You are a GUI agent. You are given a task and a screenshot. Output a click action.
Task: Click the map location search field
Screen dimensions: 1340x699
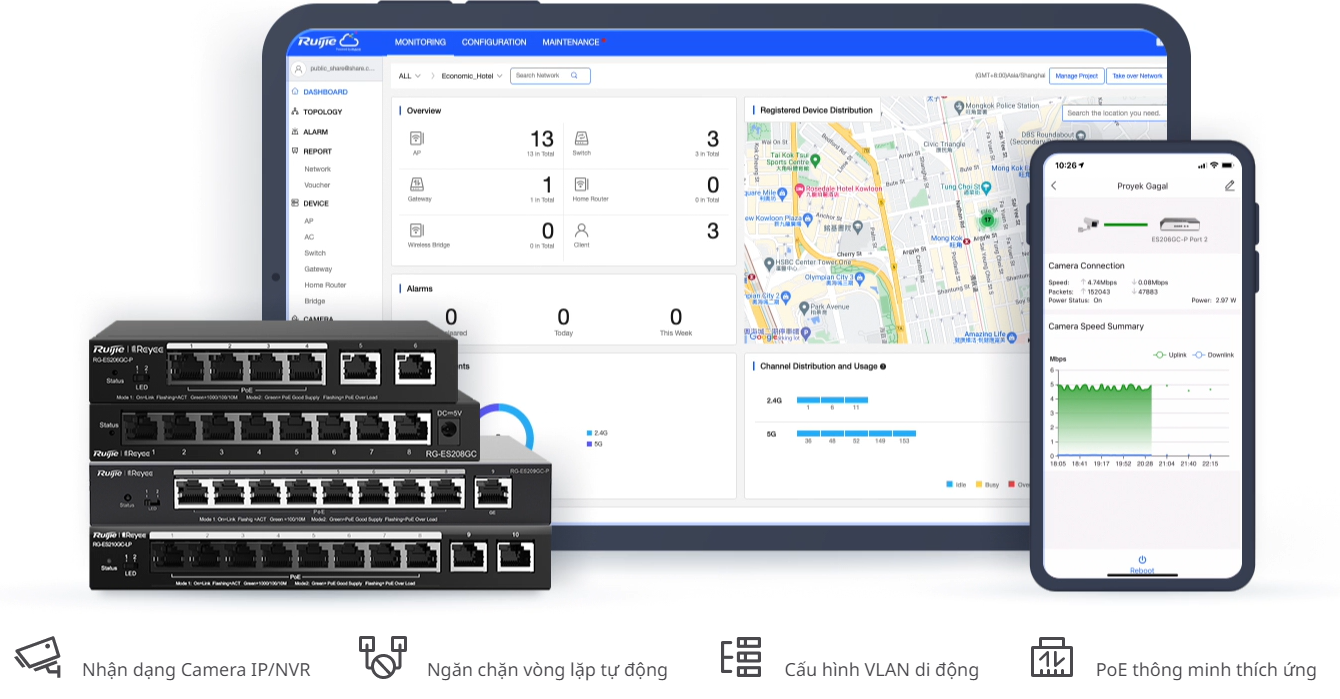(1113, 113)
